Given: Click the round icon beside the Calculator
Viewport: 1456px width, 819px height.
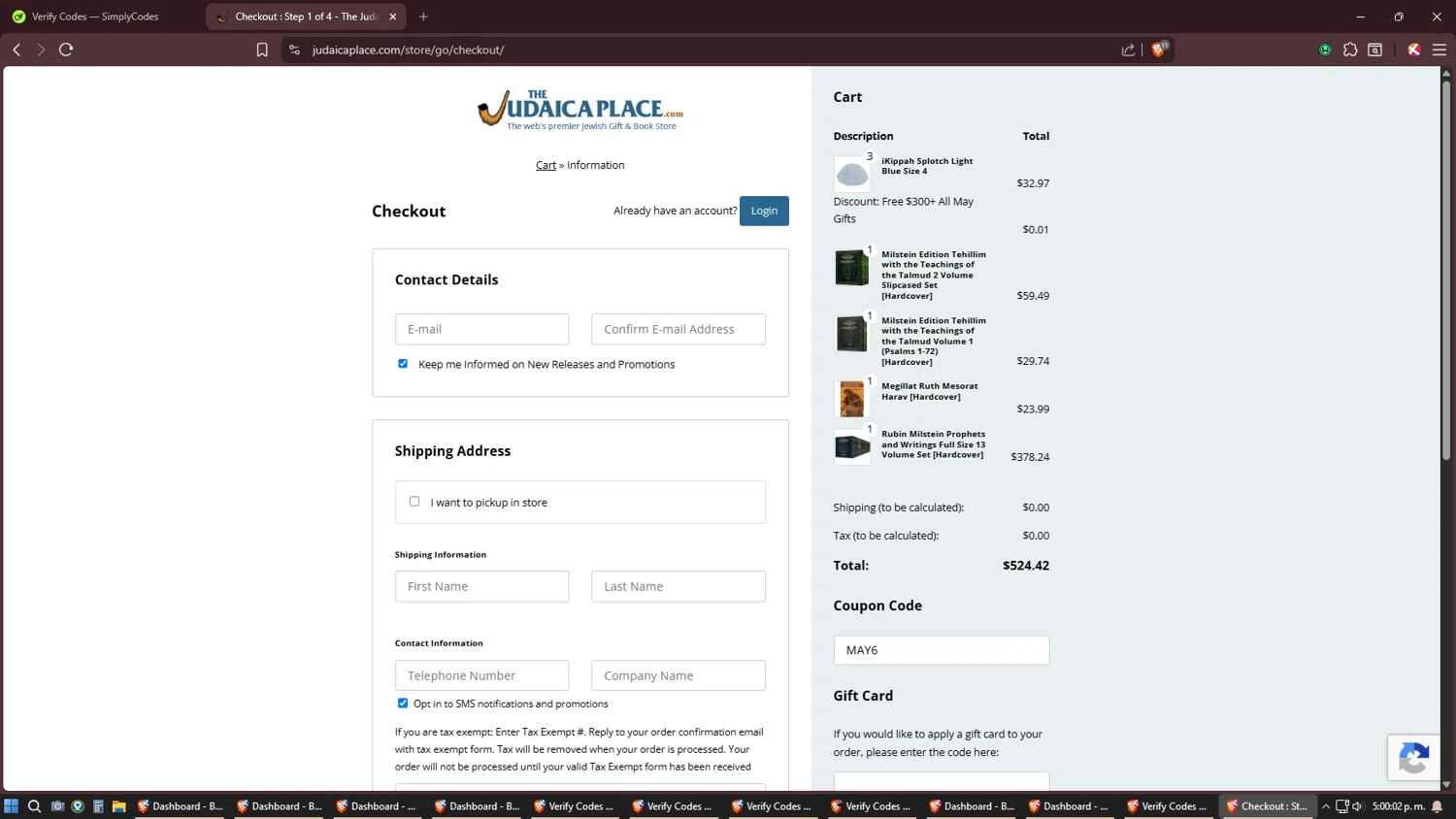Looking at the screenshot, I should (x=78, y=806).
